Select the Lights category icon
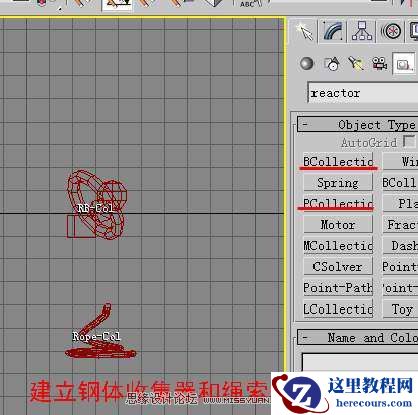Image resolution: width=418 pixels, height=415 pixels. 356,63
